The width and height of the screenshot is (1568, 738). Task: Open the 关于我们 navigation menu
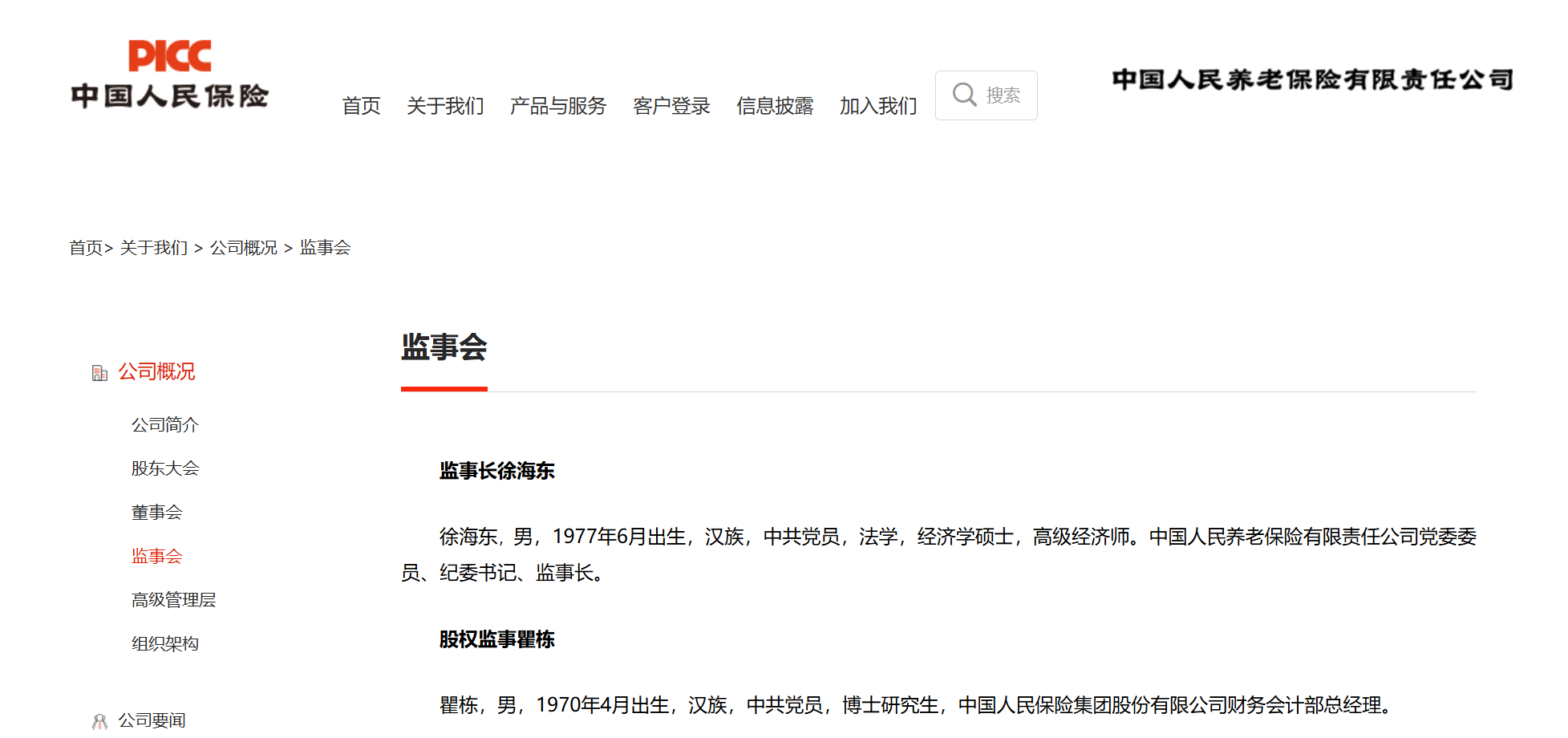(445, 106)
